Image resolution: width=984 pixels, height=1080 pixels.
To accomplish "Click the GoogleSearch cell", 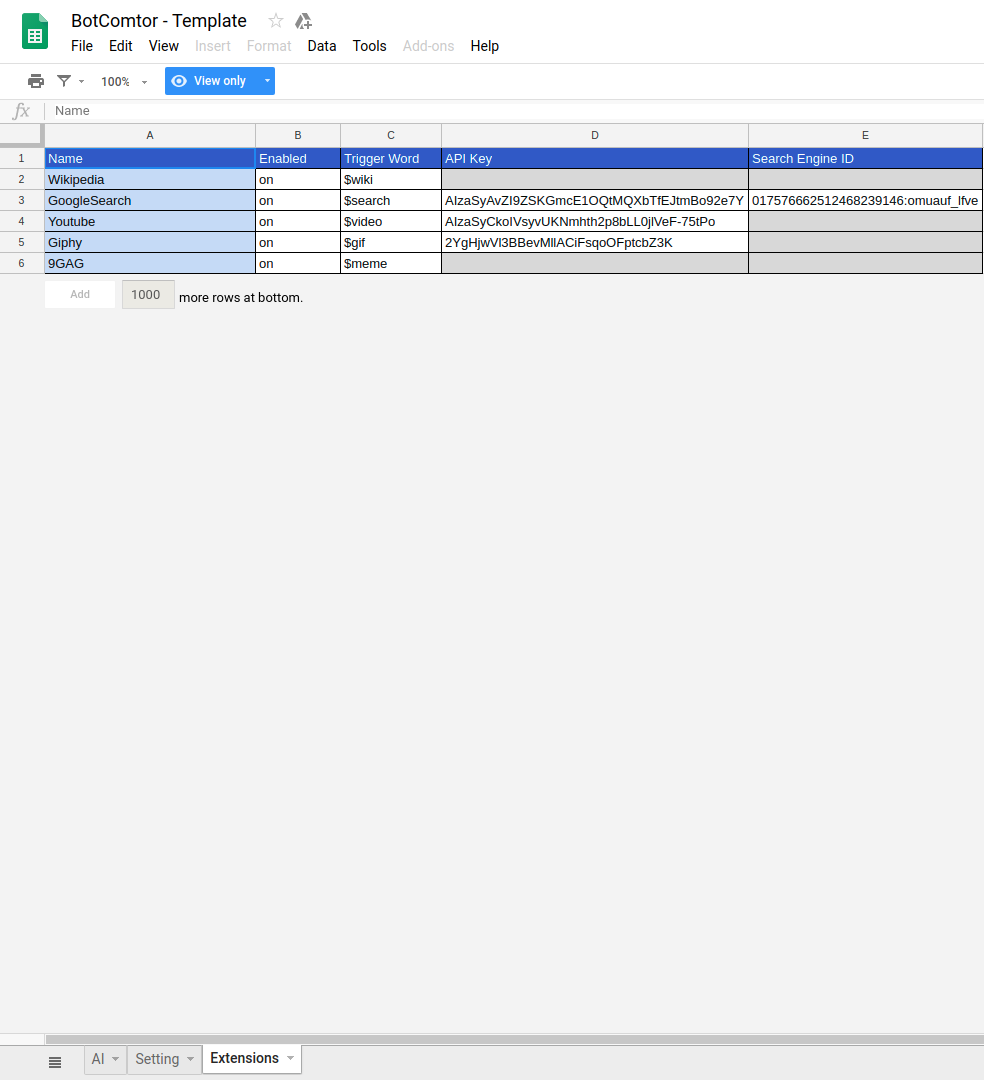I will [150, 200].
